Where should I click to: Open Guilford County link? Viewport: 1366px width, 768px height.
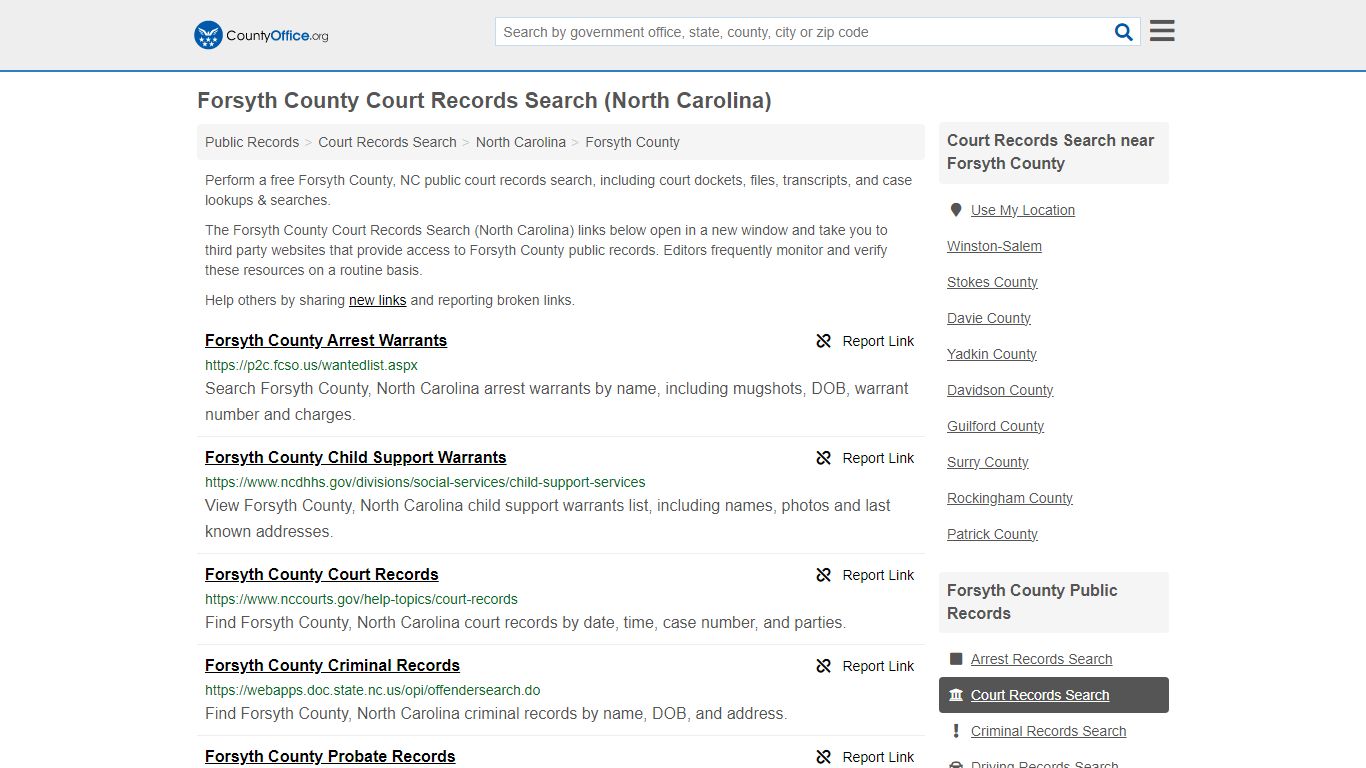995,426
